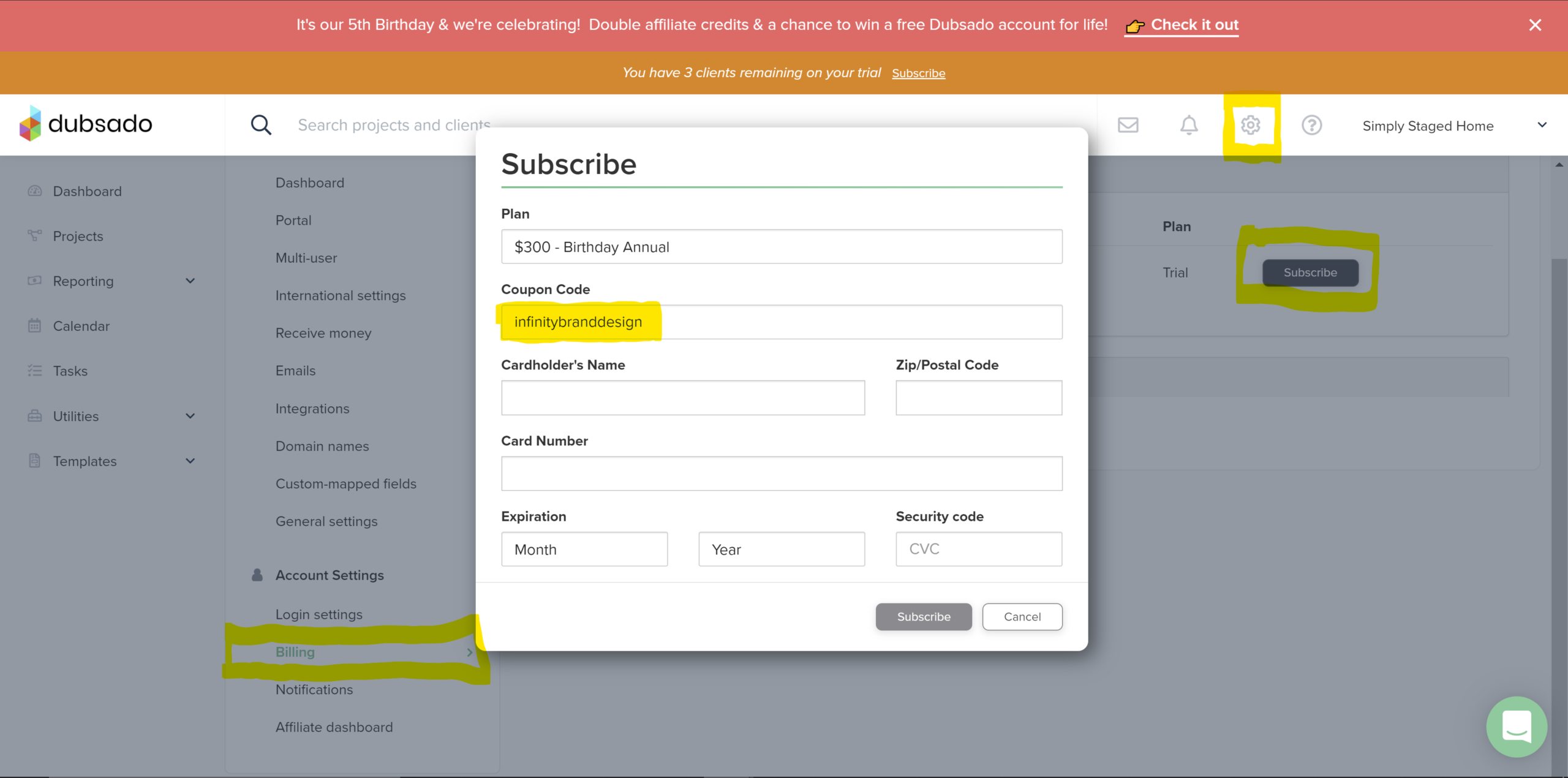The image size is (1568, 778).
Task: Open Billing in account settings
Action: click(295, 652)
